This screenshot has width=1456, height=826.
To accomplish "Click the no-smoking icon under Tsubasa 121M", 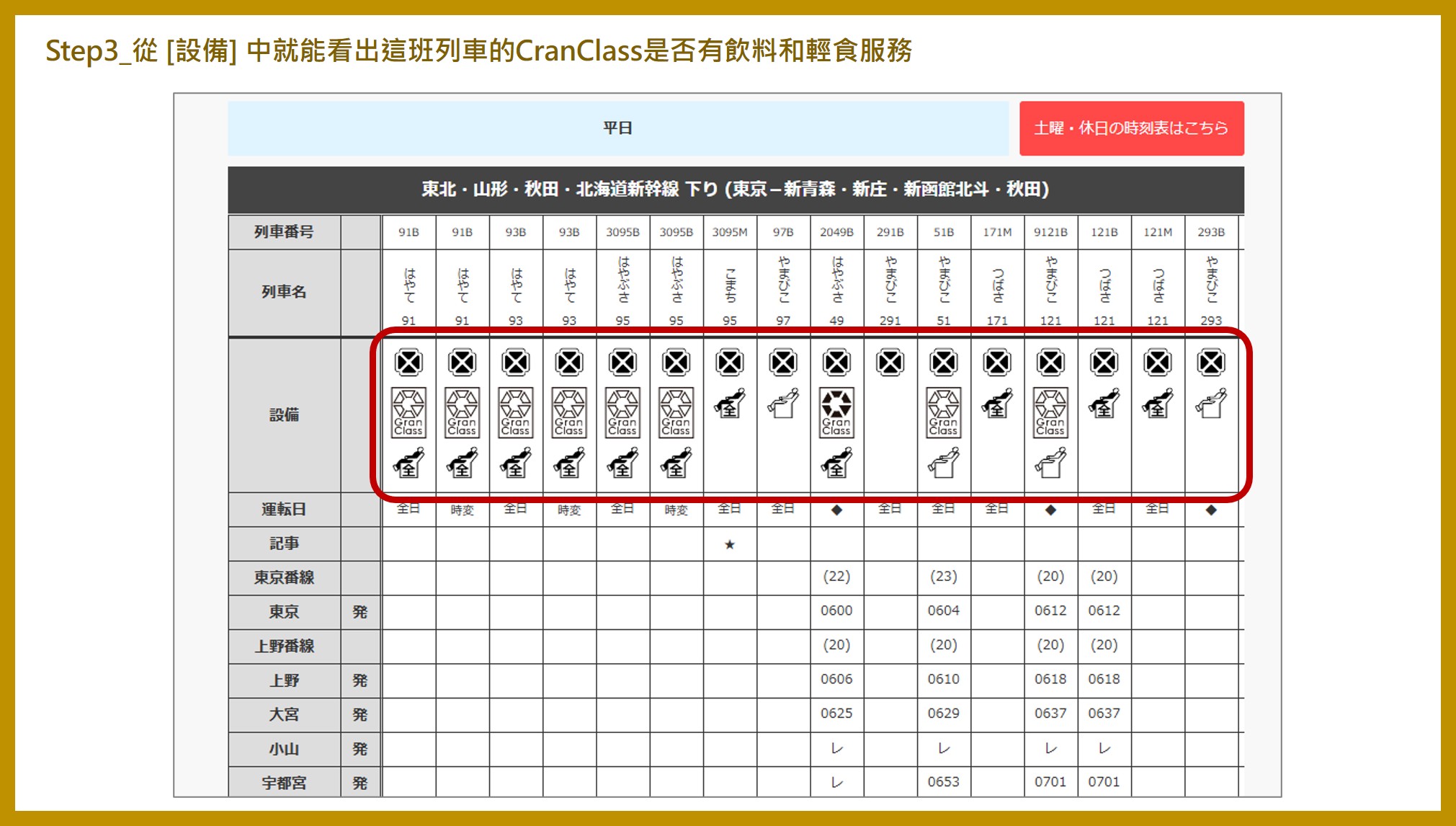I will (x=1157, y=363).
